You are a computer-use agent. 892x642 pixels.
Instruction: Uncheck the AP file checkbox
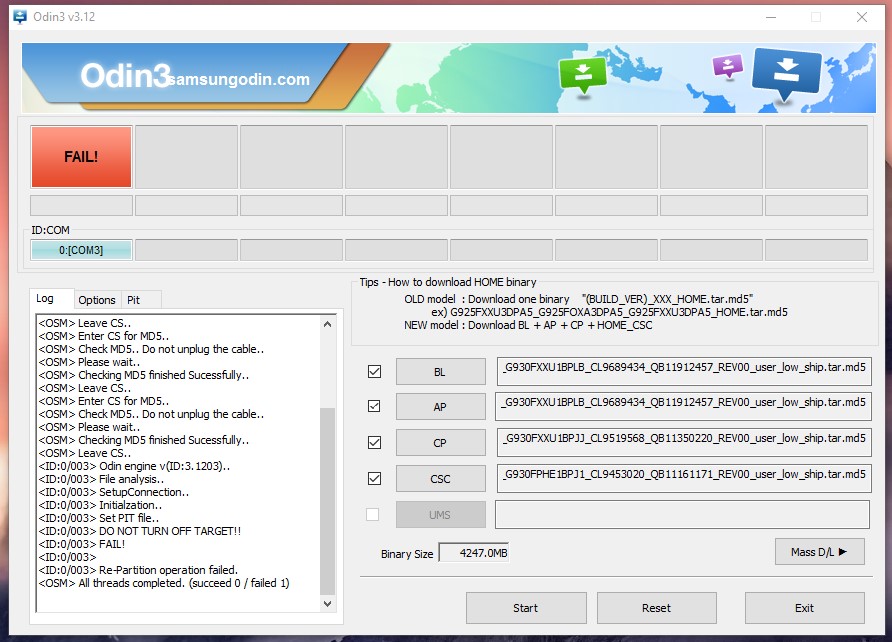point(374,406)
